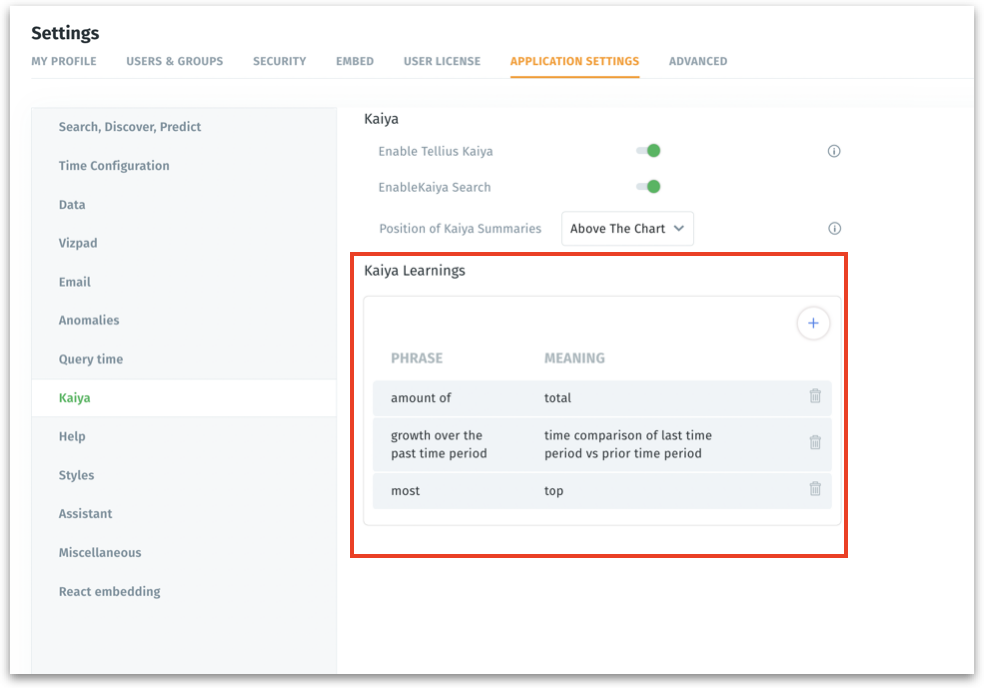This screenshot has height=688, width=984.
Task: Click the plus icon to add Kaiya learning
Action: 813,323
